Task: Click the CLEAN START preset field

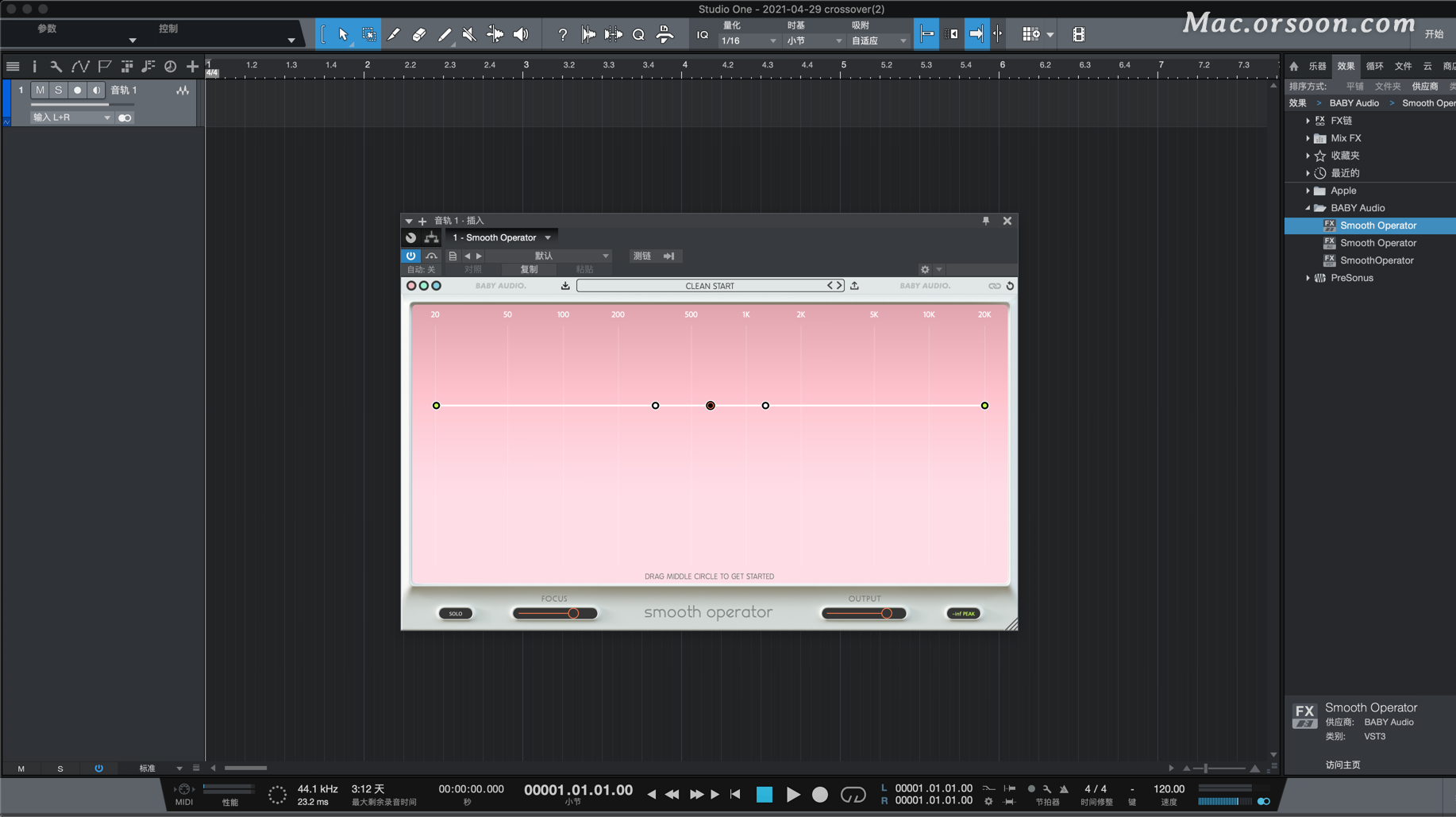Action: pyautogui.click(x=710, y=286)
